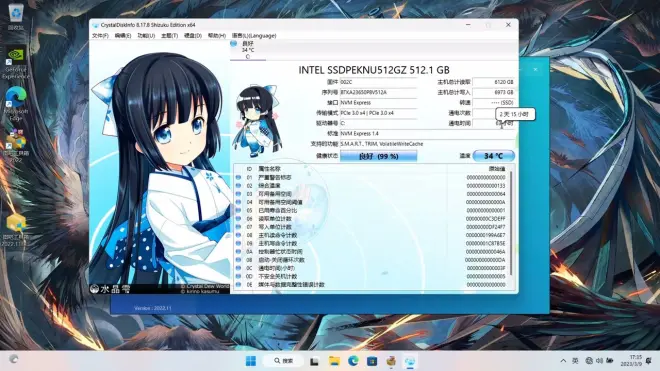Click the status dot of attribute 05
This screenshot has height=371, width=660.
click(x=238, y=210)
